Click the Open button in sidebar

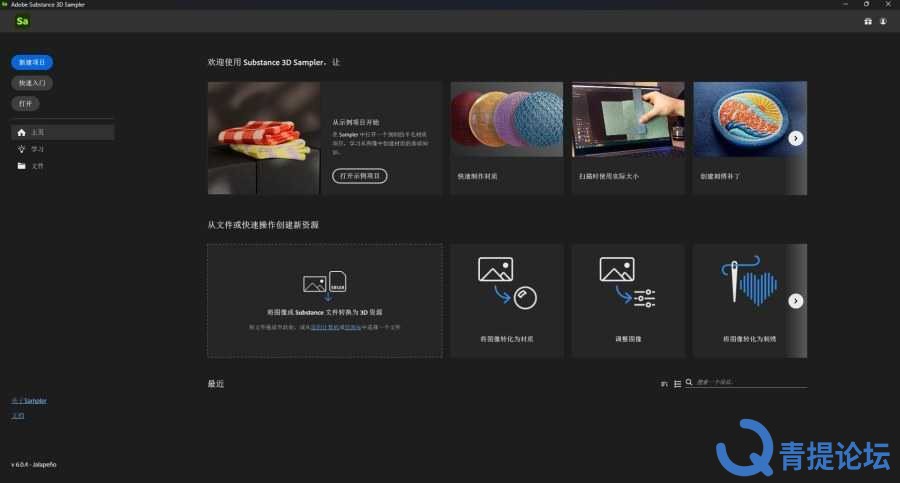[x=25, y=104]
